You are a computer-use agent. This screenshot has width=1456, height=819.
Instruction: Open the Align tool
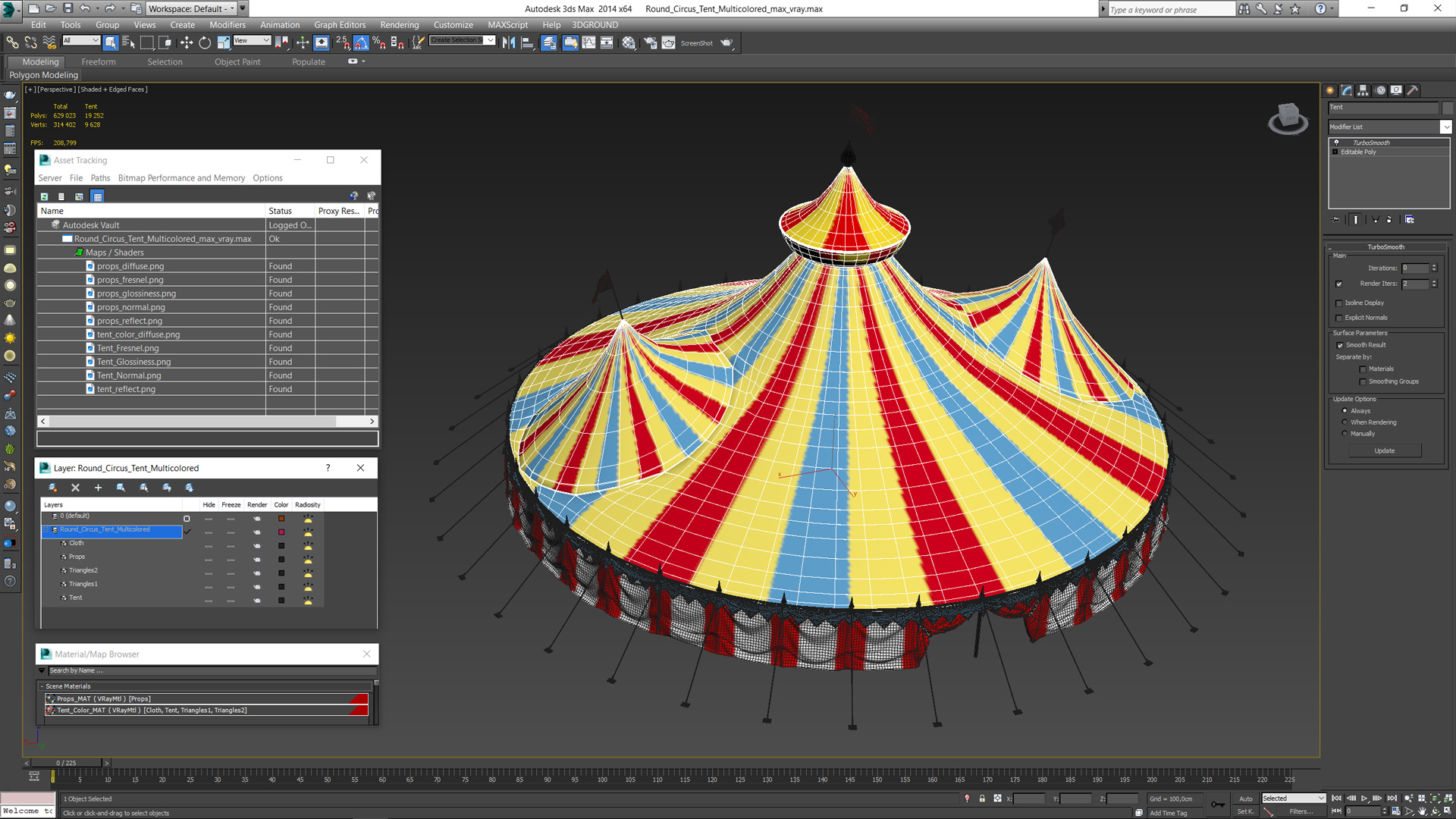[527, 42]
